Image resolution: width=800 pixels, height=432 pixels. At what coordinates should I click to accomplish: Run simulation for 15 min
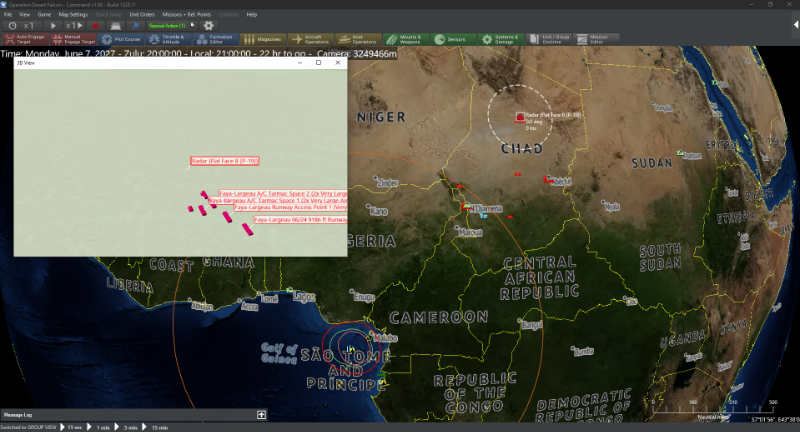coord(155,427)
